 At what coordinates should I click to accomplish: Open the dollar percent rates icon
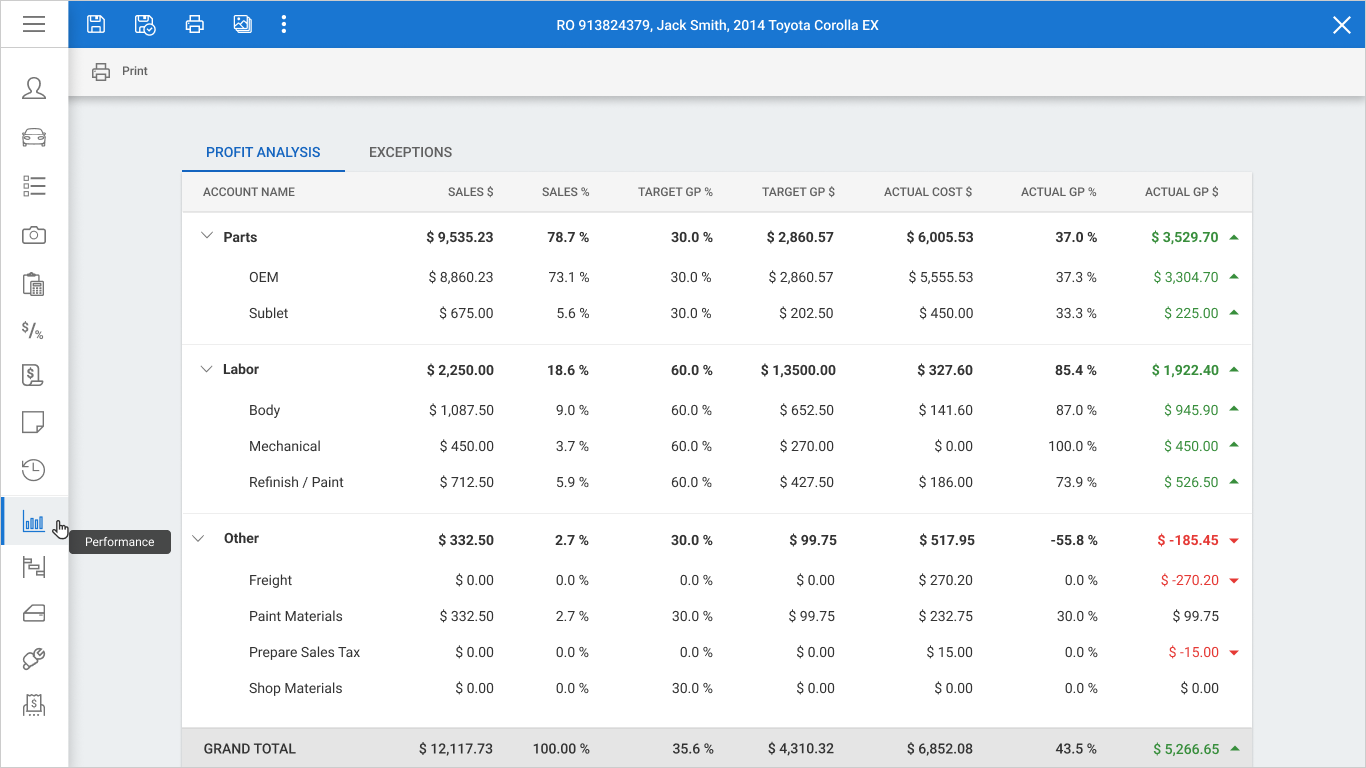33,329
